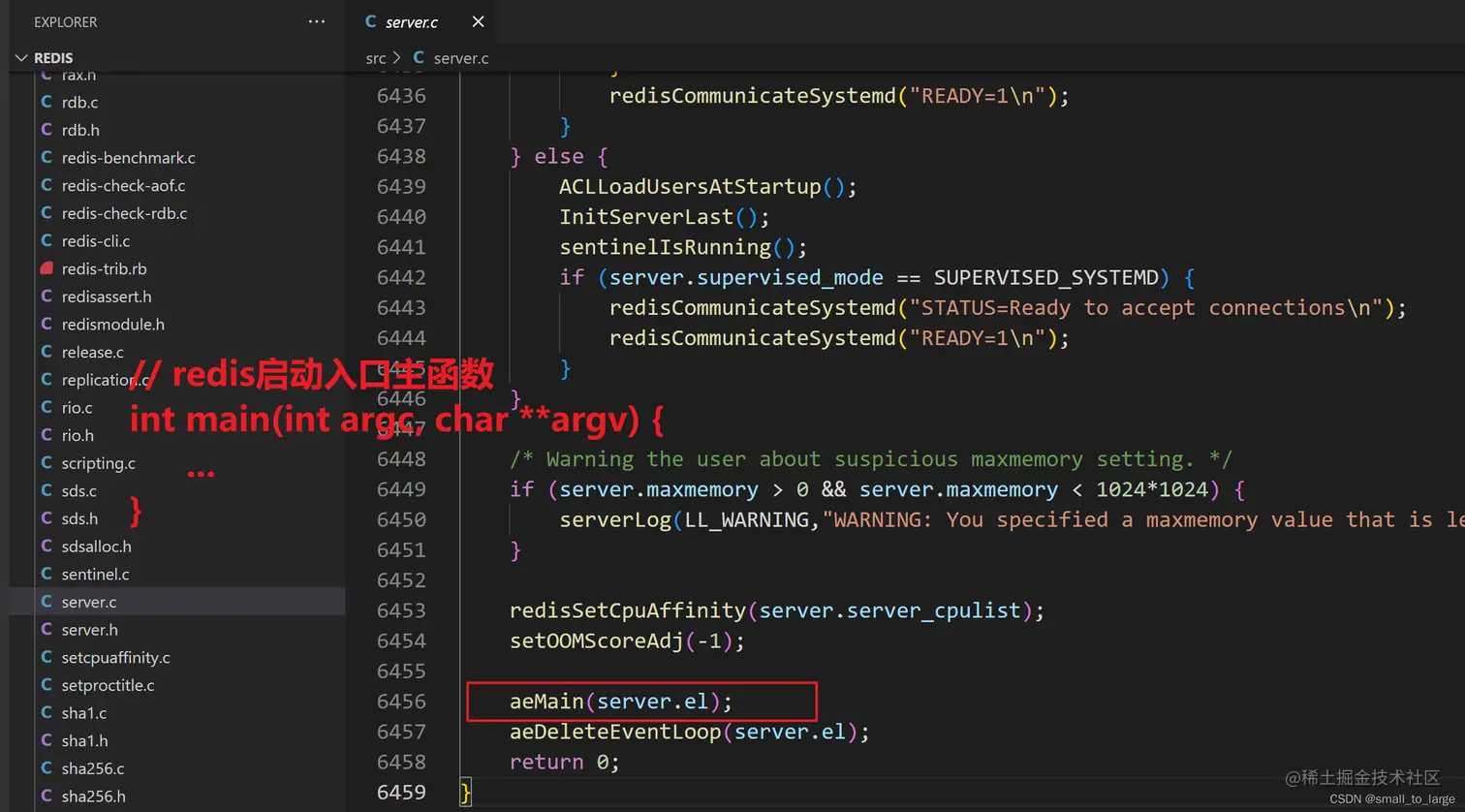Open sha256.c file
This screenshot has width=1465, height=812.
point(93,768)
